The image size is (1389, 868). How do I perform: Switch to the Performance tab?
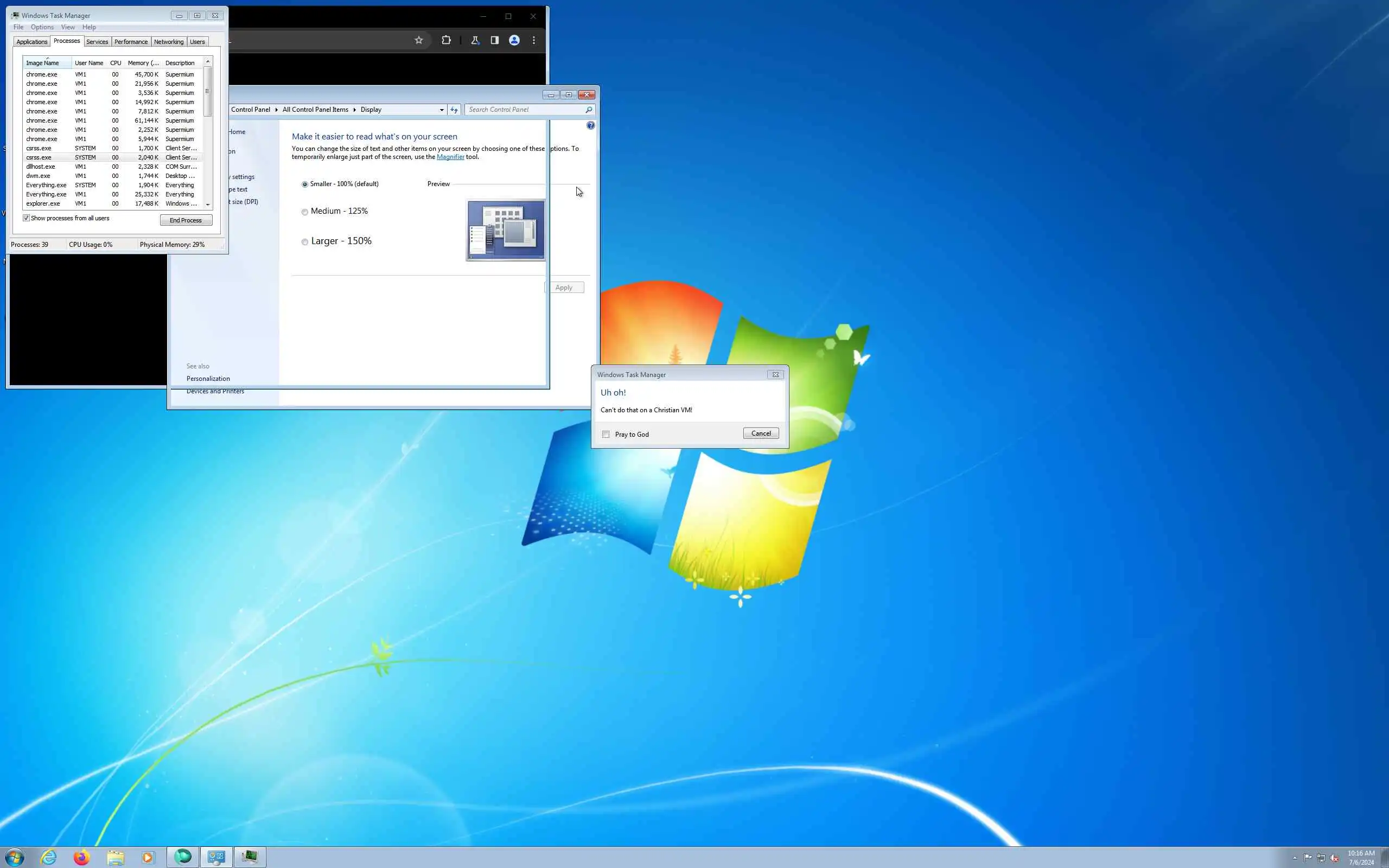pos(131,42)
